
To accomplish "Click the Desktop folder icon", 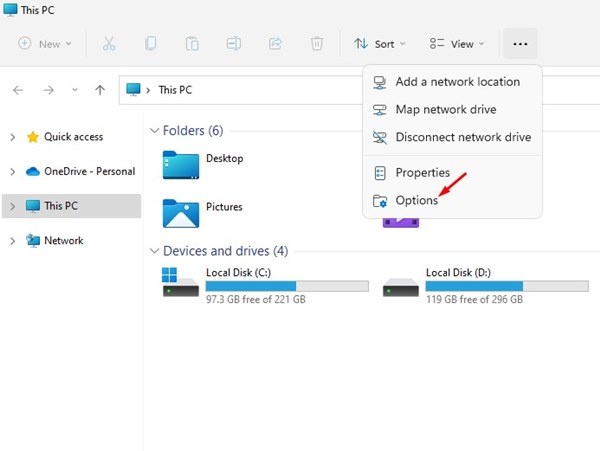I will [x=181, y=165].
